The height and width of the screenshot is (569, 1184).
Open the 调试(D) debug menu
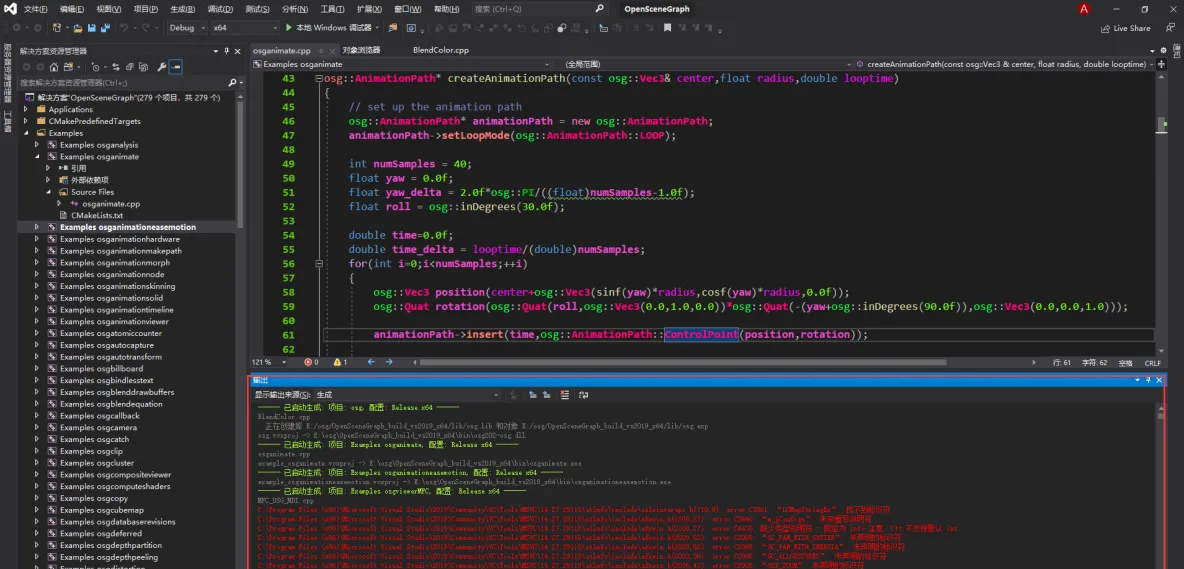[220, 9]
